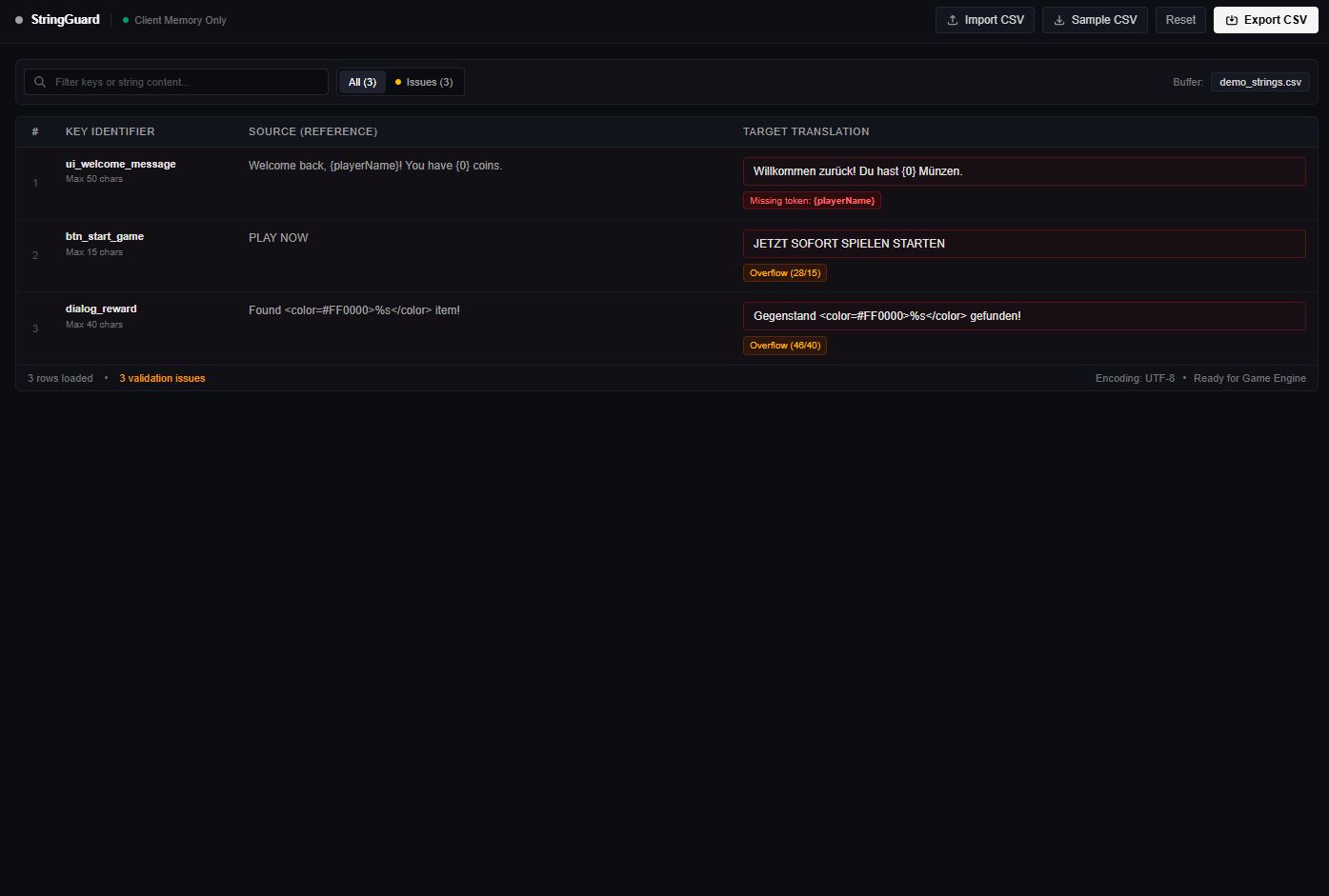1329x896 pixels.
Task: Click the Client Memory Only label
Action: pos(180,20)
